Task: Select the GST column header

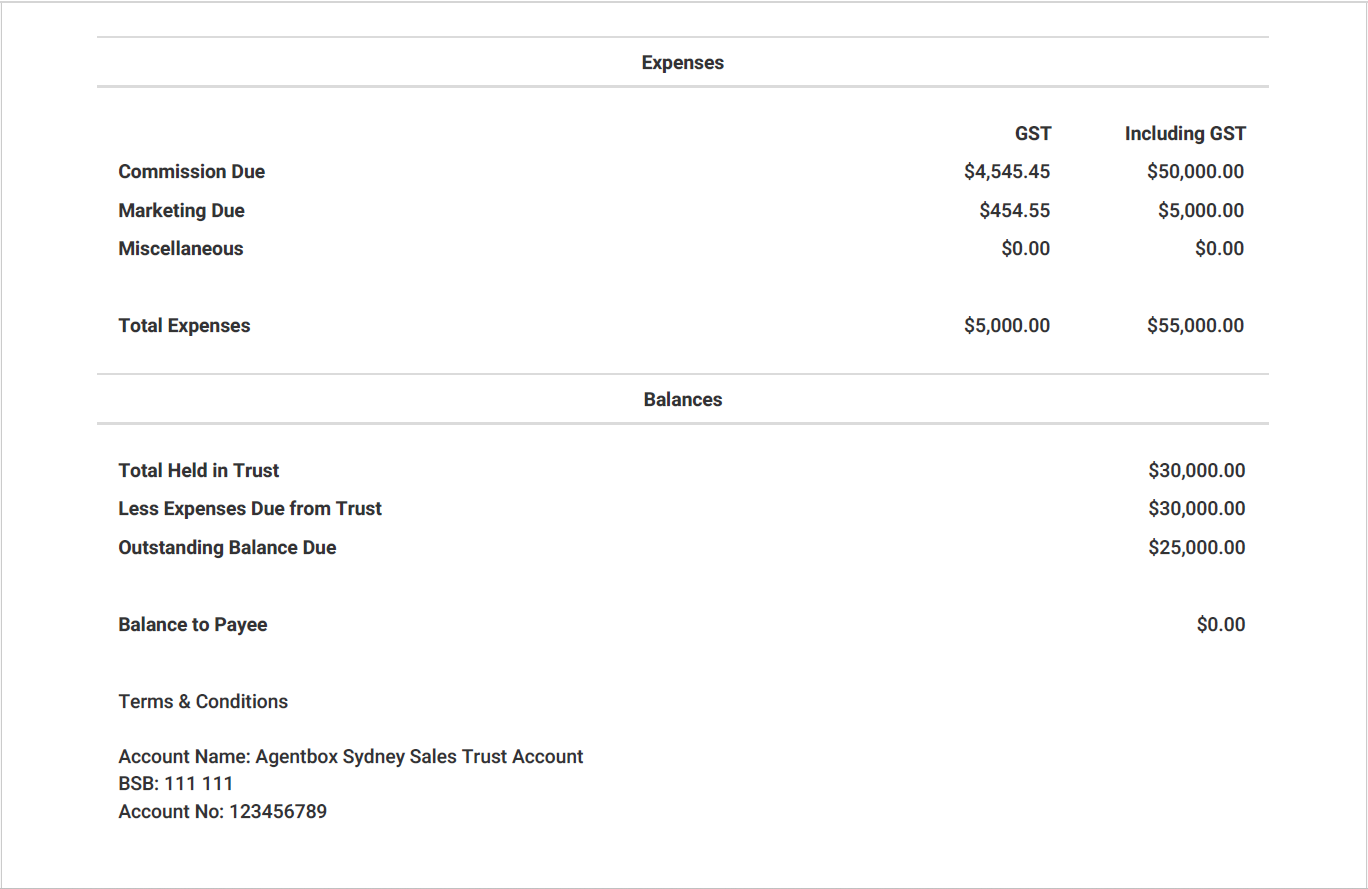Action: pyautogui.click(x=1033, y=134)
